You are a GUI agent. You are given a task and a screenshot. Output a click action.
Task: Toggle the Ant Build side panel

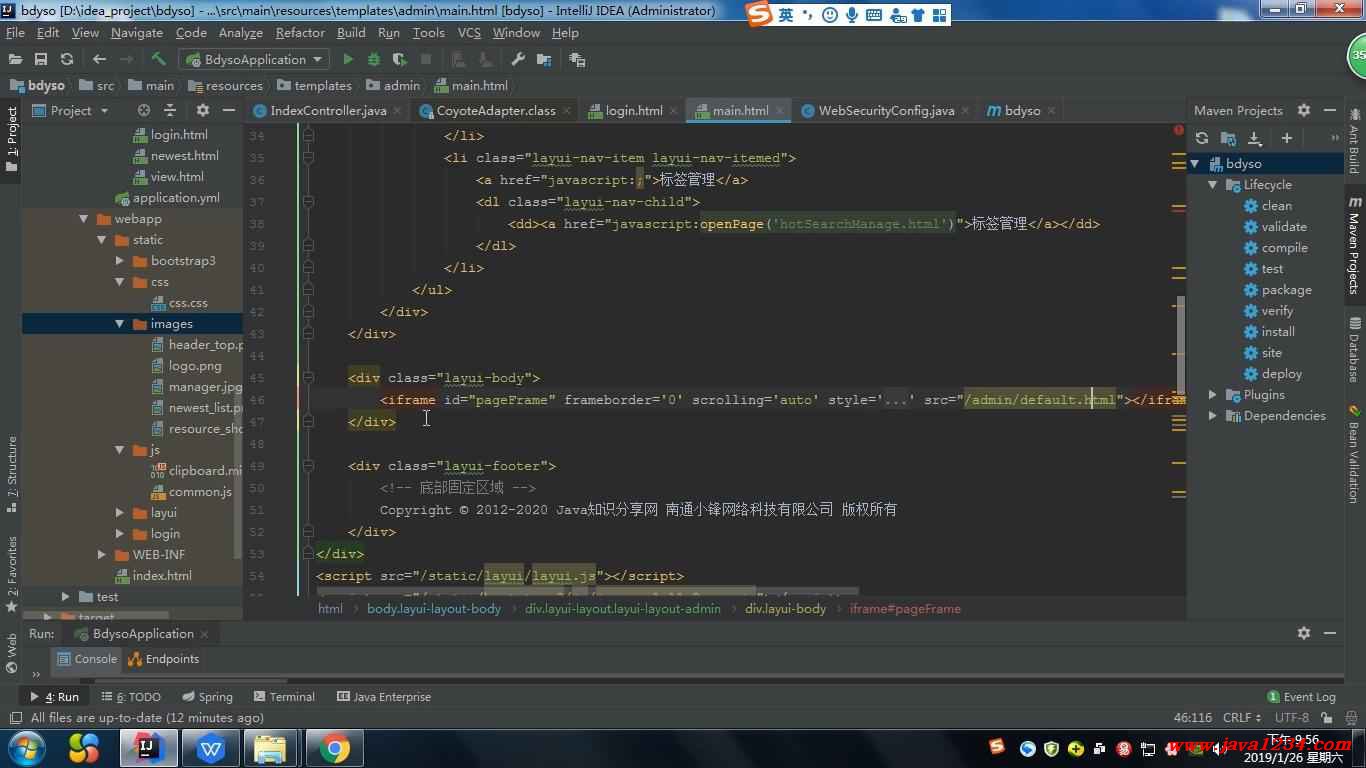pyautogui.click(x=1354, y=142)
